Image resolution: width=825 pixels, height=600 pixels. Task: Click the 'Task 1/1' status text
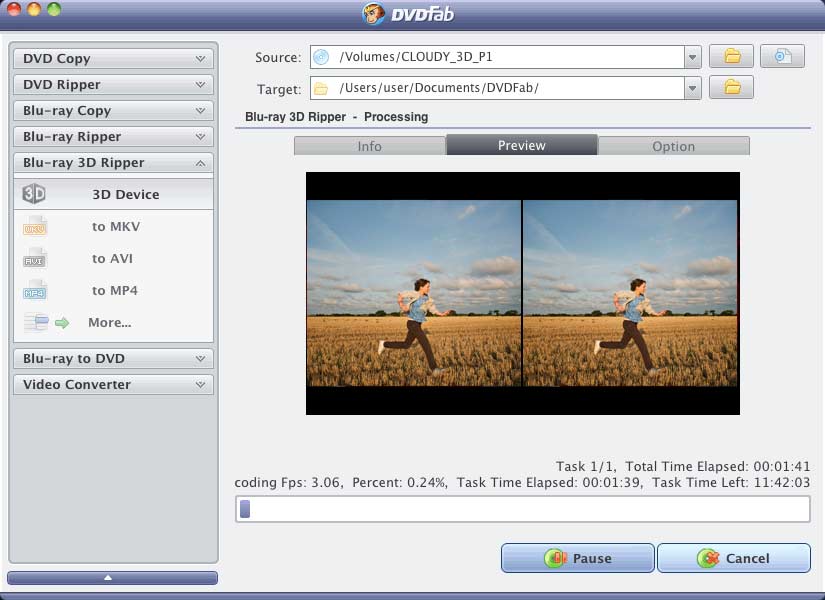[586, 466]
